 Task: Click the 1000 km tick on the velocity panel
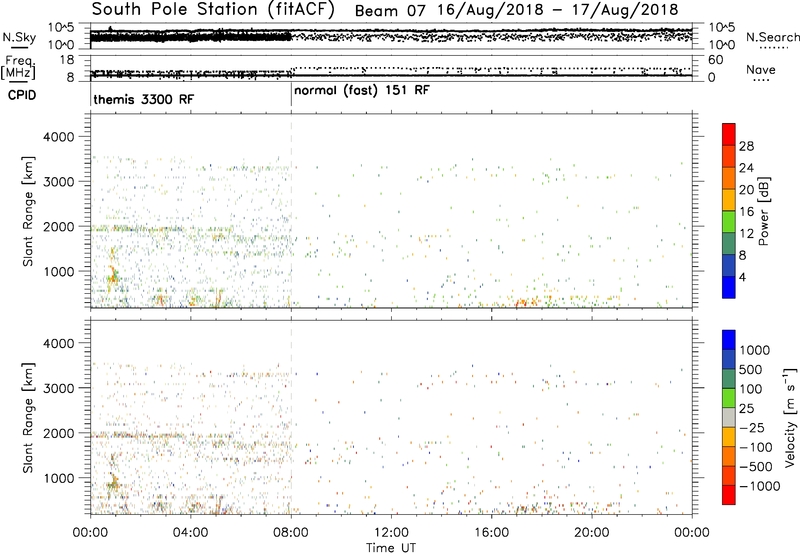(59, 478)
